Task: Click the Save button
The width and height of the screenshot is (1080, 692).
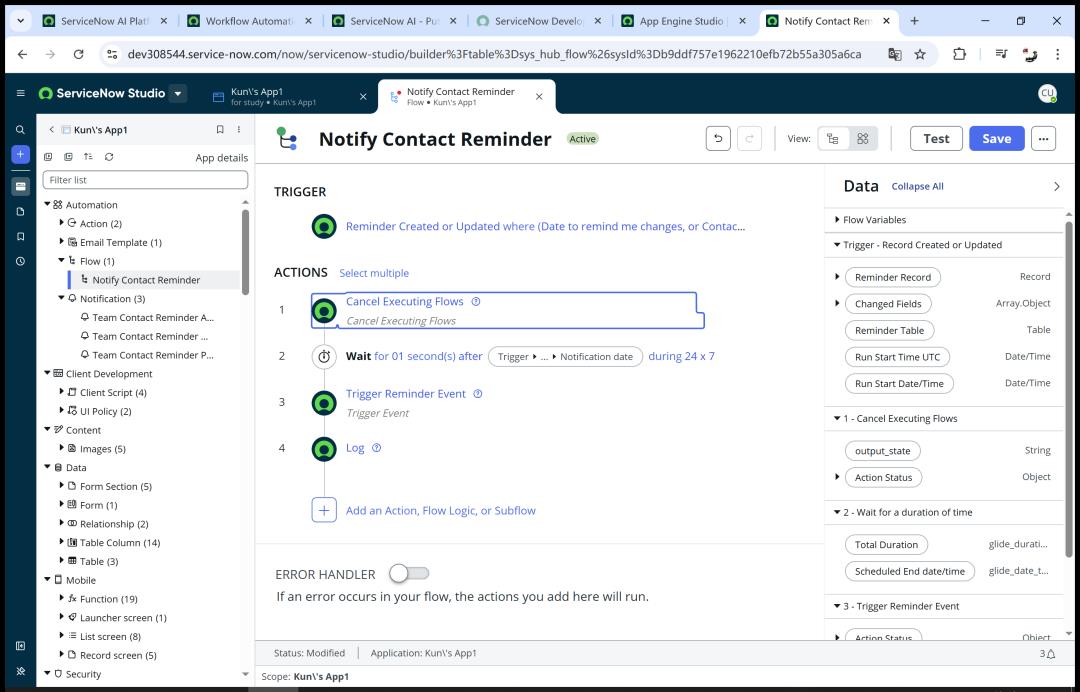Action: [996, 138]
